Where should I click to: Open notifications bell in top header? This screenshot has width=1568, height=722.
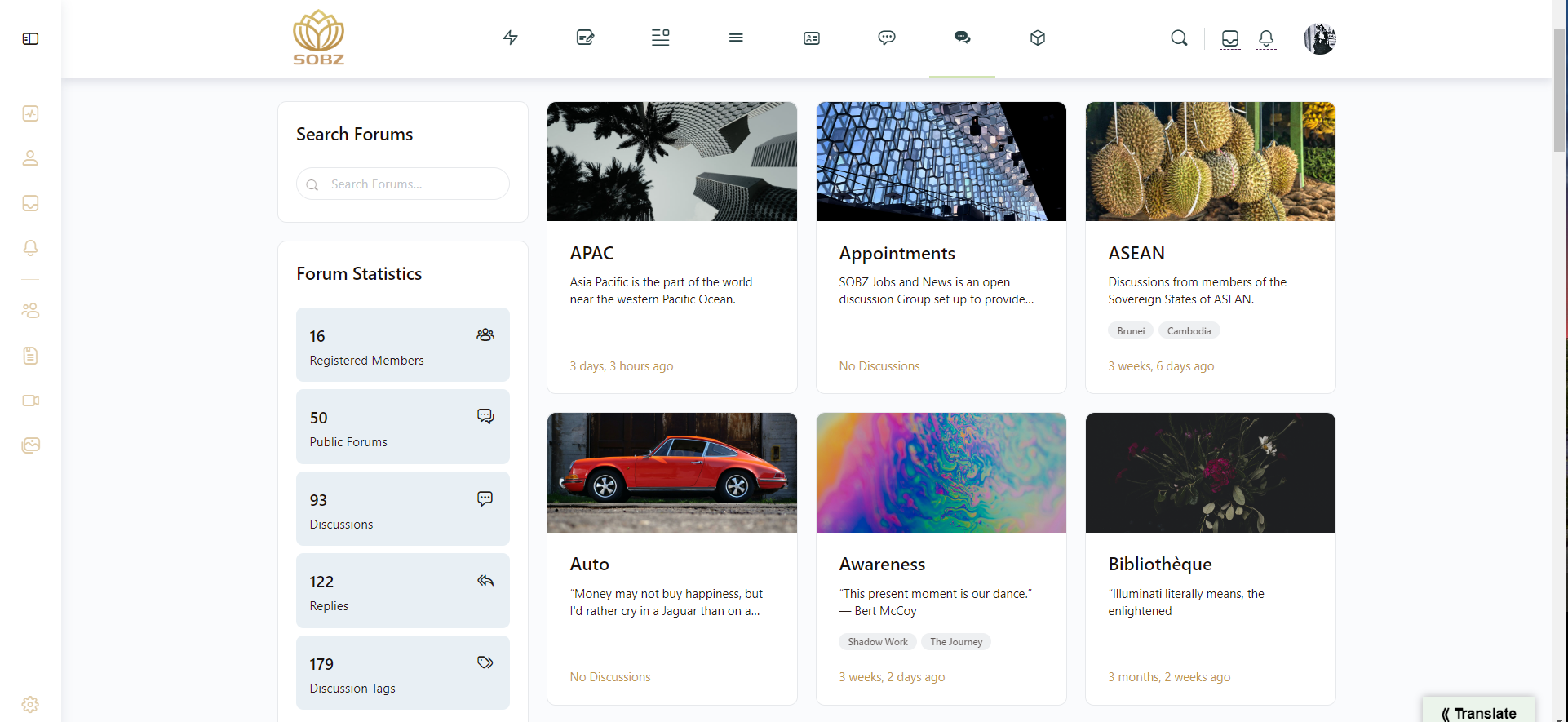coord(1265,38)
